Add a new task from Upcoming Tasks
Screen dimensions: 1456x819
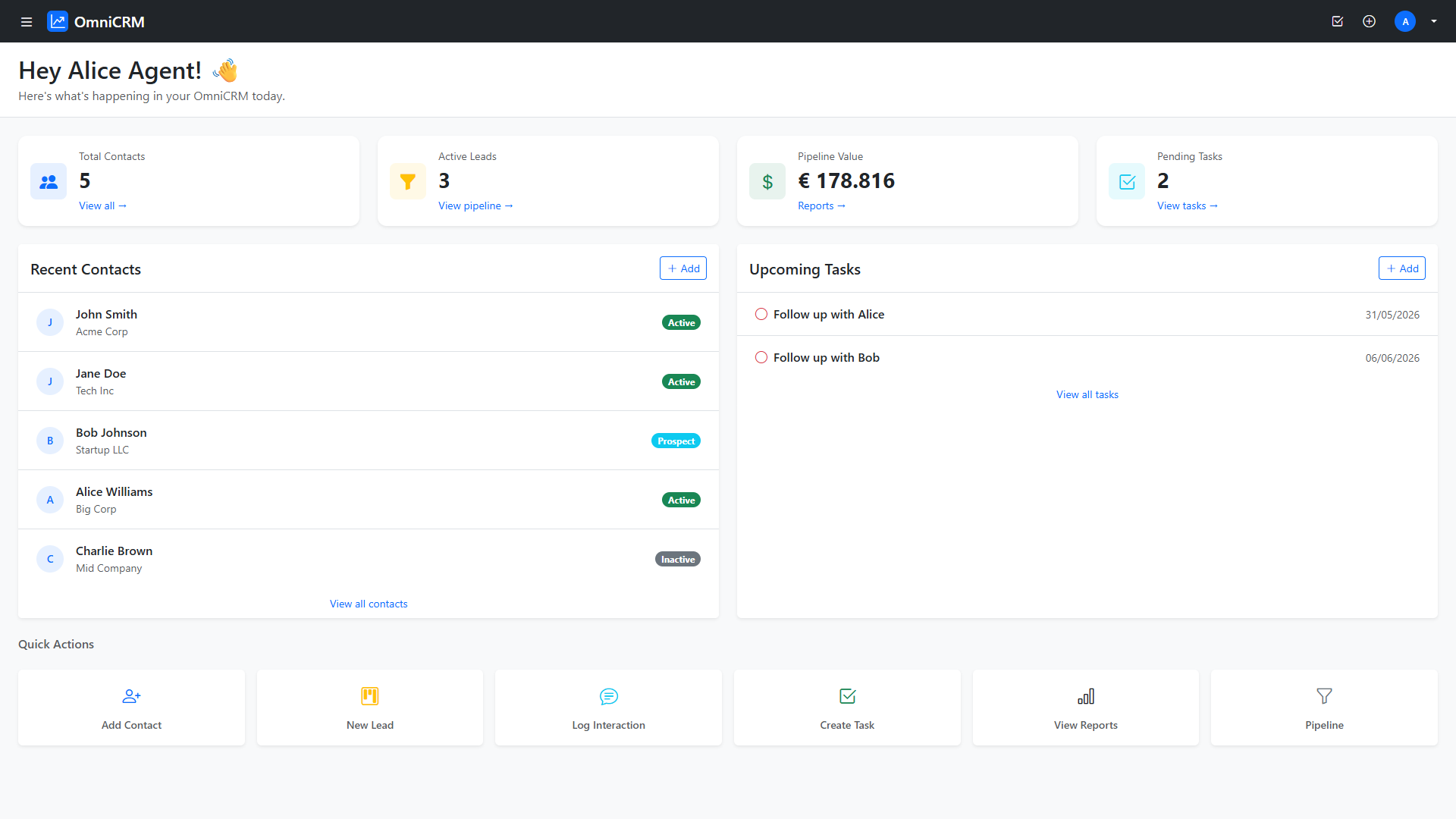(1402, 268)
